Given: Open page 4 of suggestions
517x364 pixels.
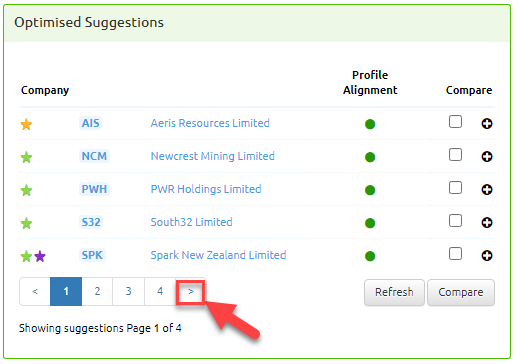Looking at the screenshot, I should coord(160,291).
